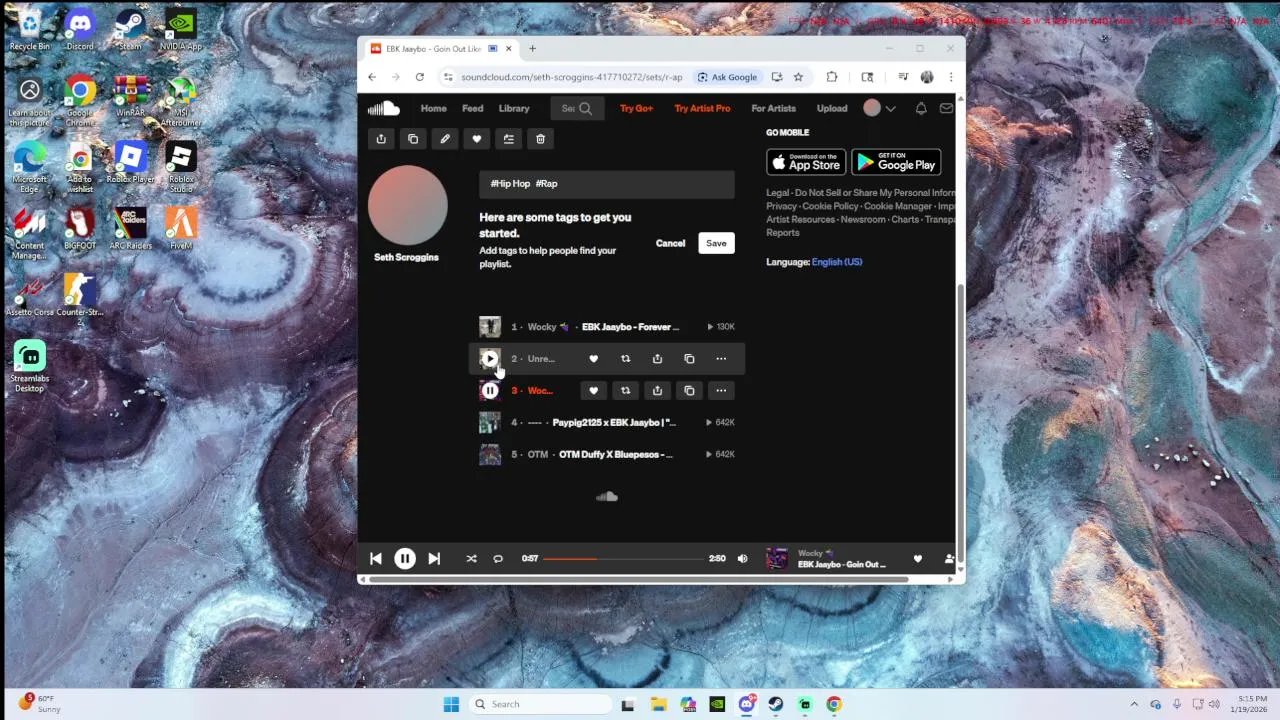Click the horizontal scrollbar at the window bottom
Image resolution: width=1280 pixels, height=720 pixels.
[638, 579]
